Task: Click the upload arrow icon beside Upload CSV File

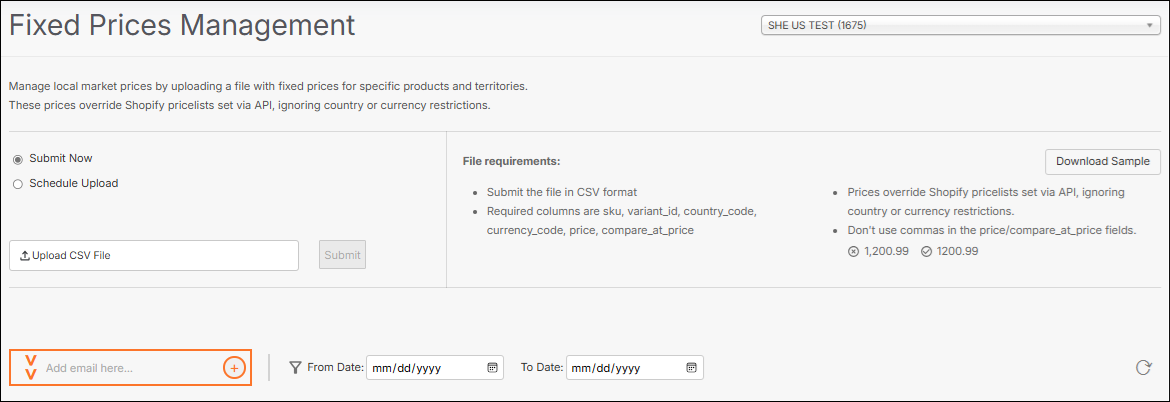Action: point(25,255)
